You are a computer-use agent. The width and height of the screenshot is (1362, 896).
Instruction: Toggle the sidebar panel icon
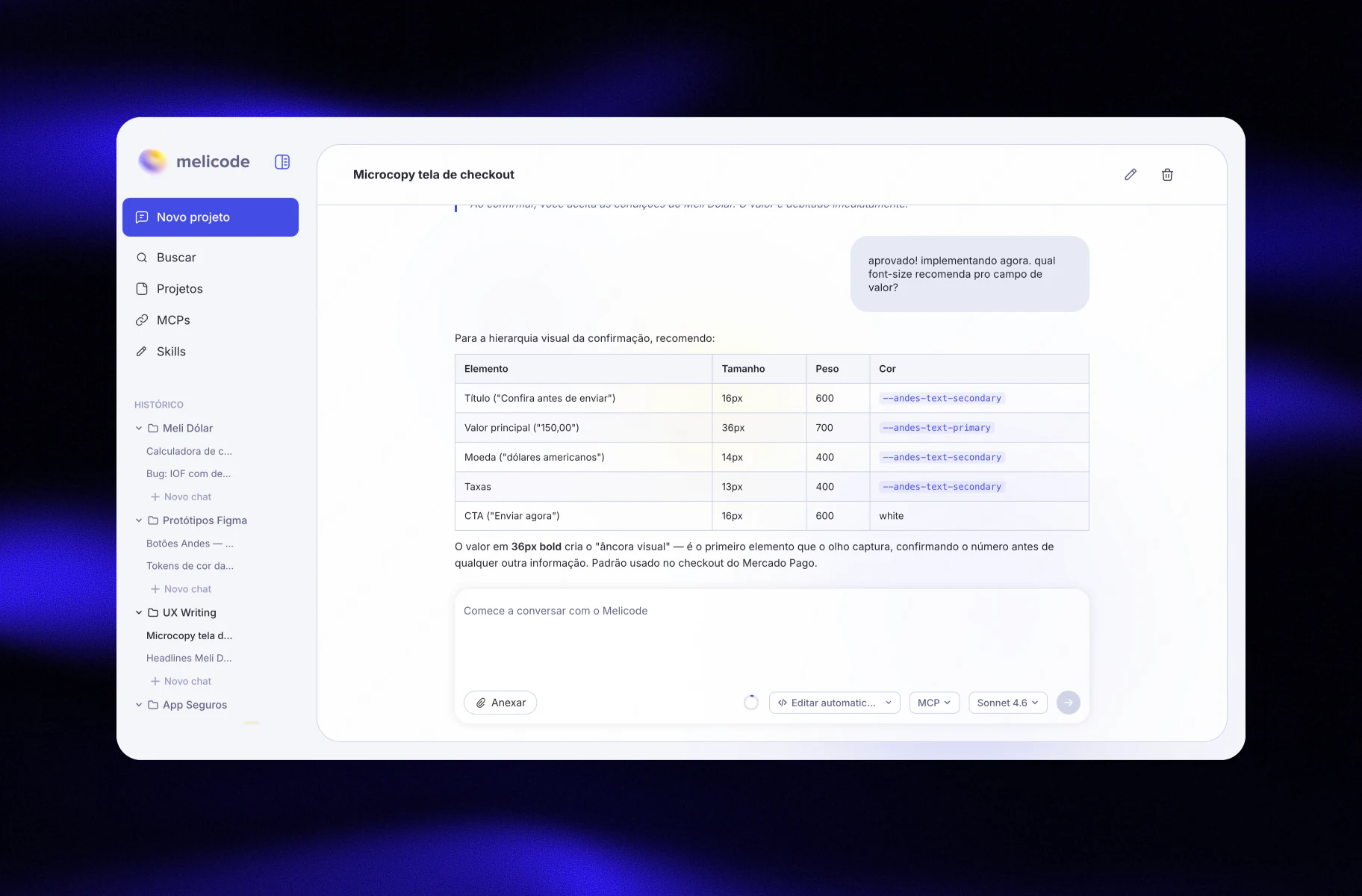pyautogui.click(x=282, y=162)
